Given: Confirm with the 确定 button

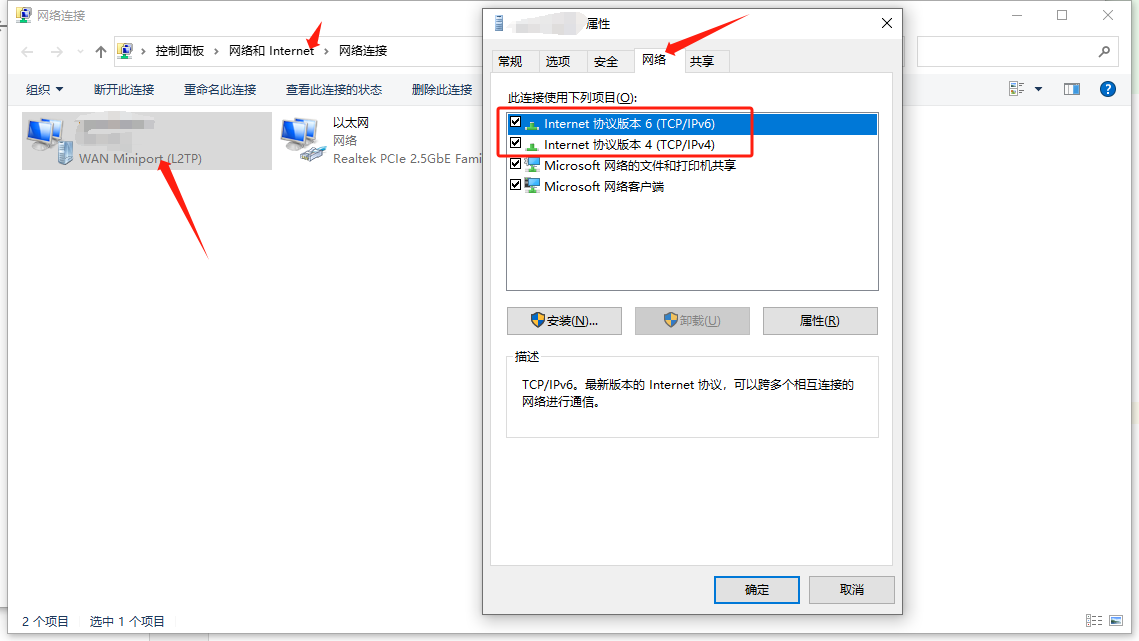Looking at the screenshot, I should [756, 589].
